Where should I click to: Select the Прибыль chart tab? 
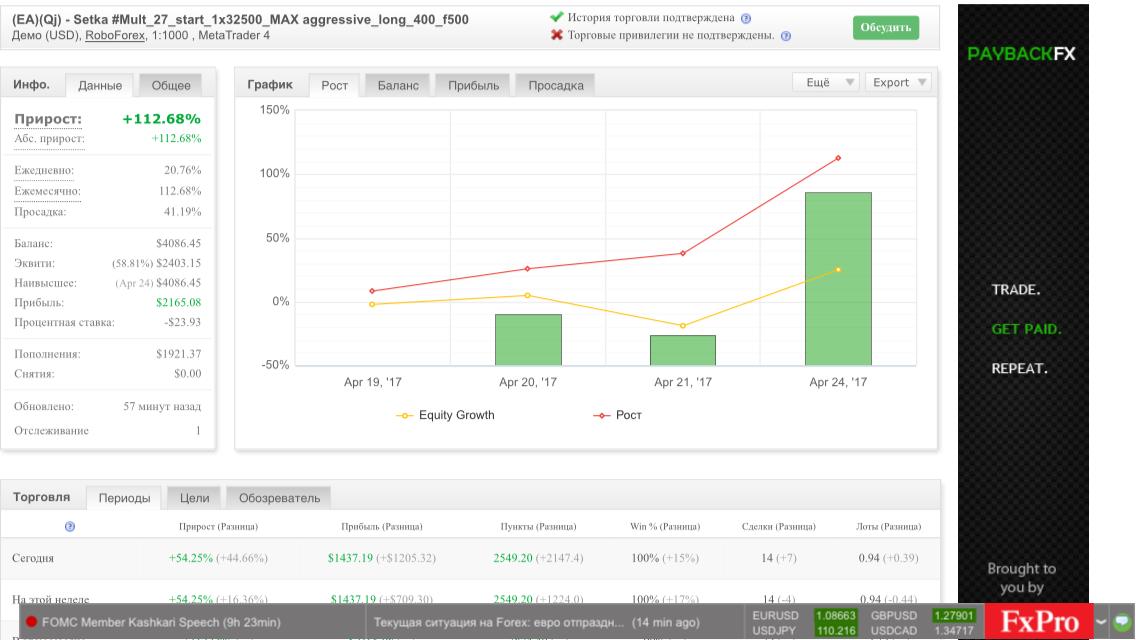(474, 85)
